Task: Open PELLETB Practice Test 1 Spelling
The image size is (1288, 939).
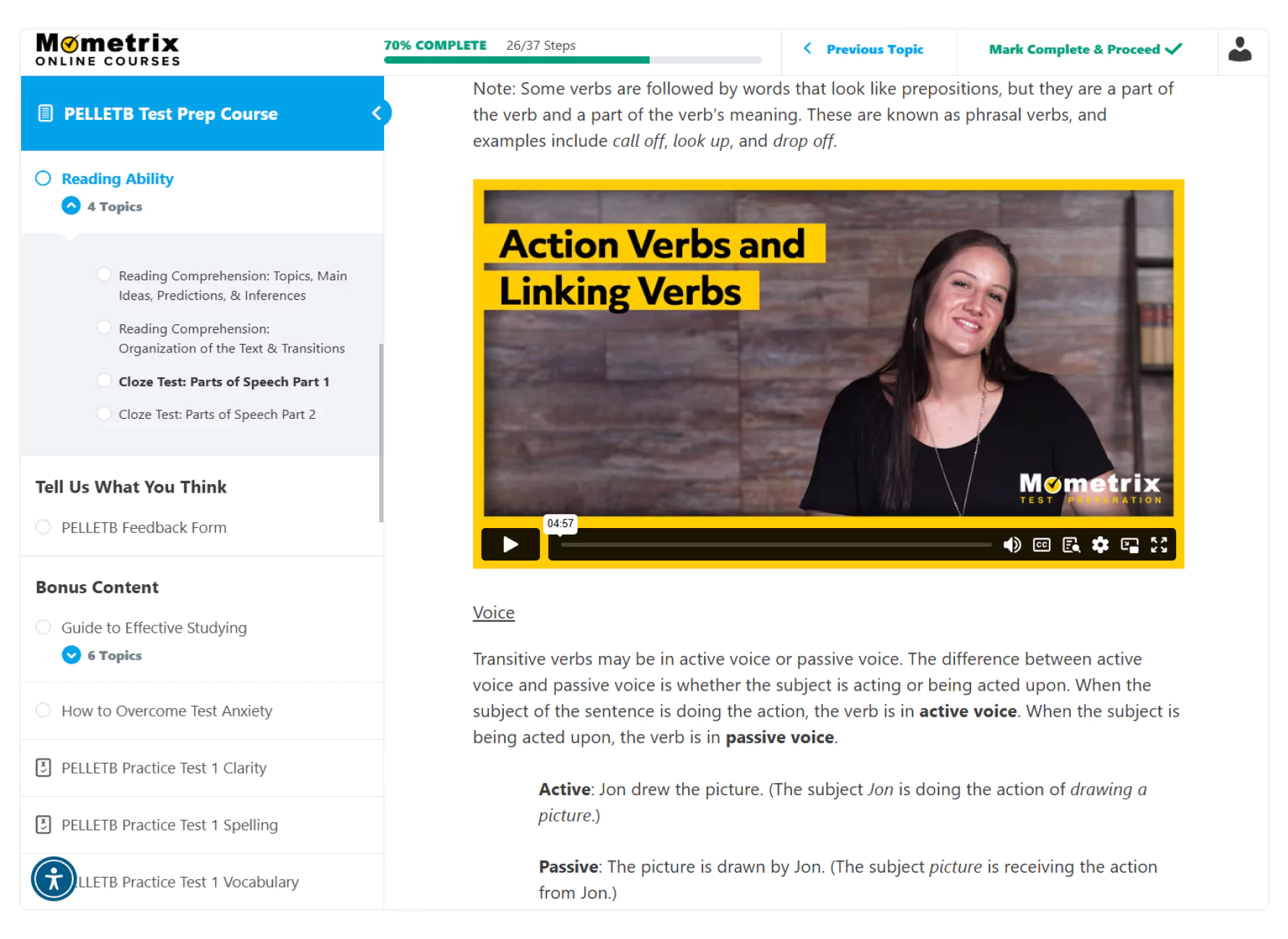Action: coord(202,825)
